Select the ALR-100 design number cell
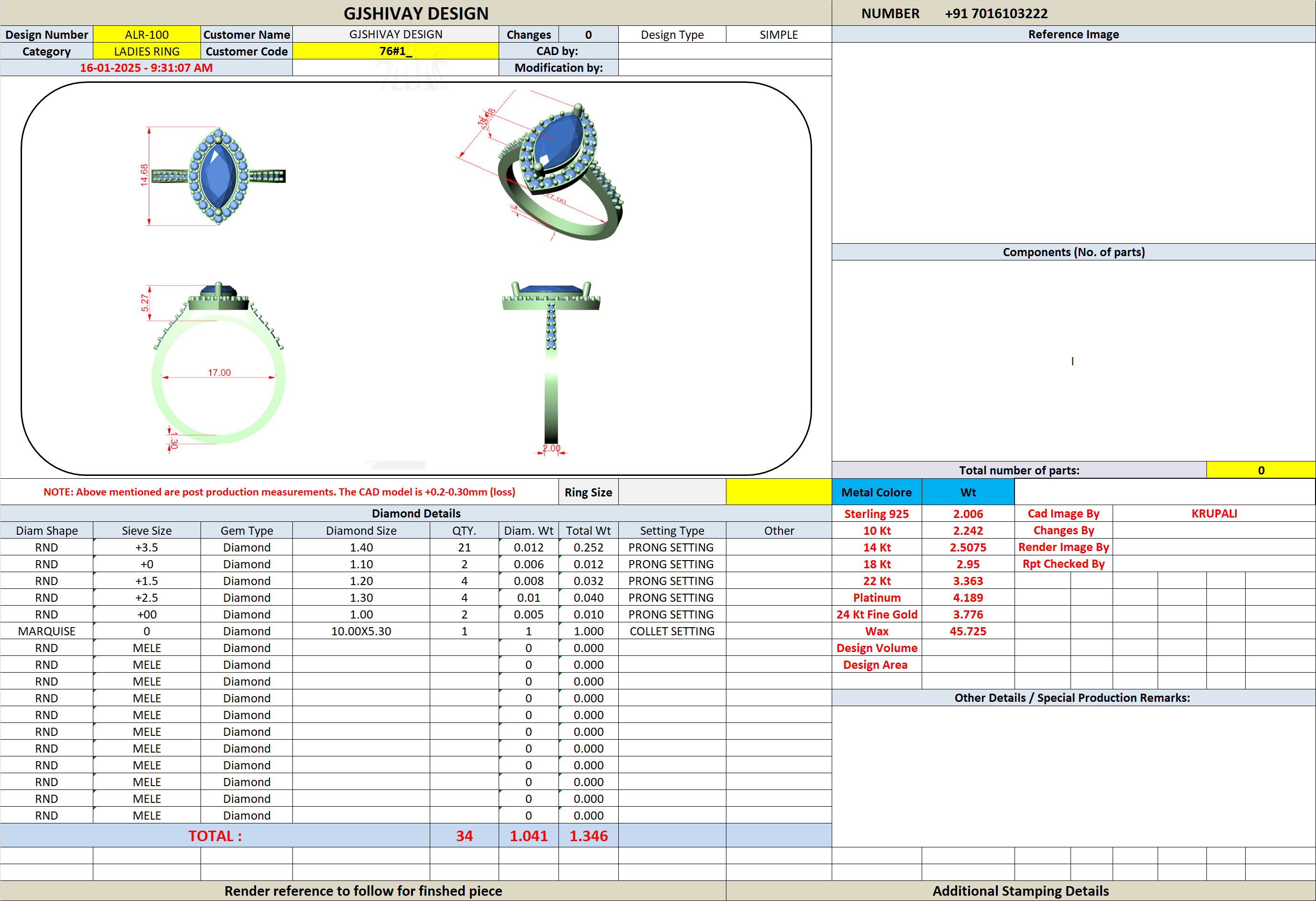Viewport: 1316px width, 901px height. click(146, 34)
